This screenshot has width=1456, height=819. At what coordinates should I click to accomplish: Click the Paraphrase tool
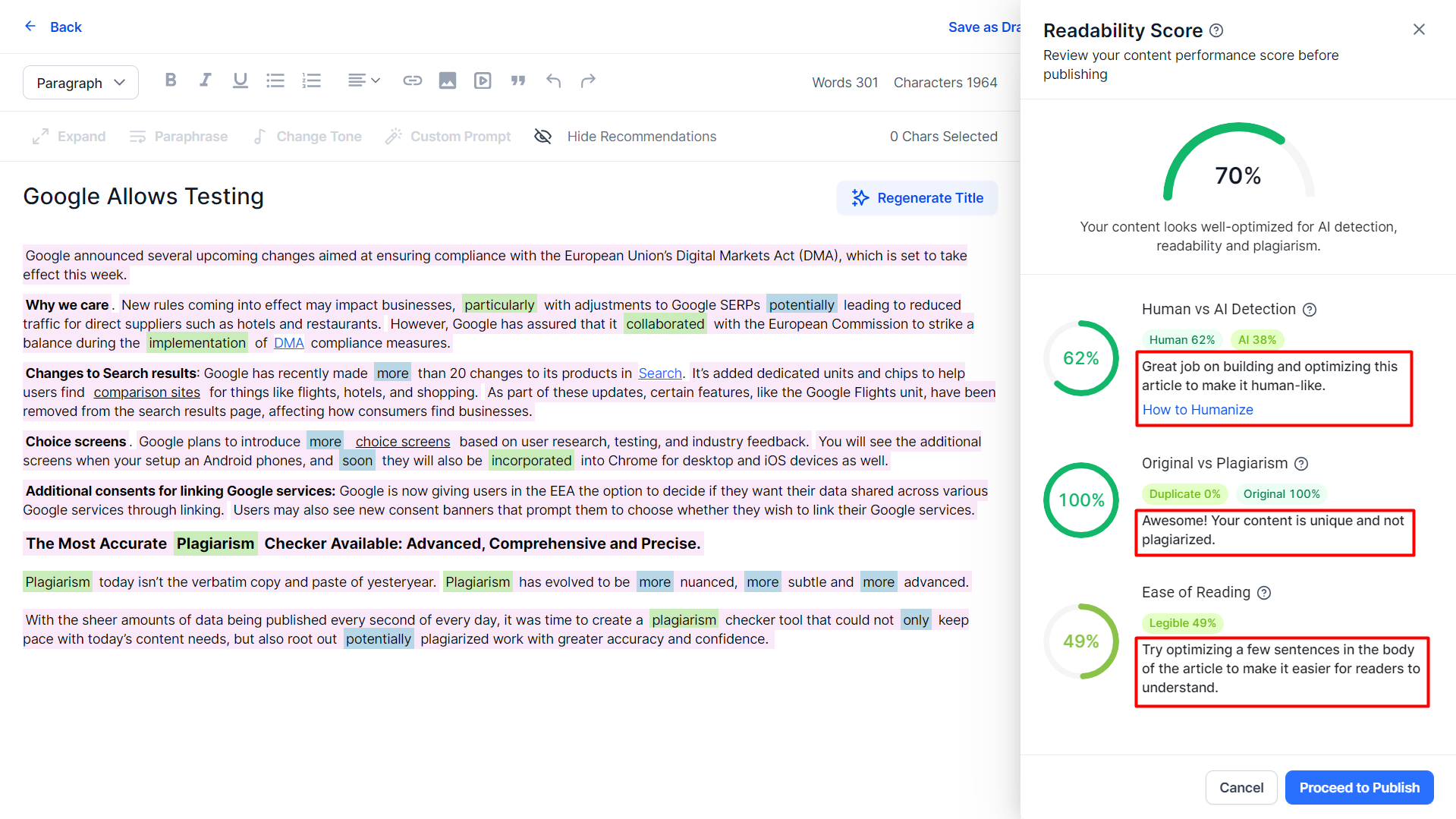(x=179, y=137)
